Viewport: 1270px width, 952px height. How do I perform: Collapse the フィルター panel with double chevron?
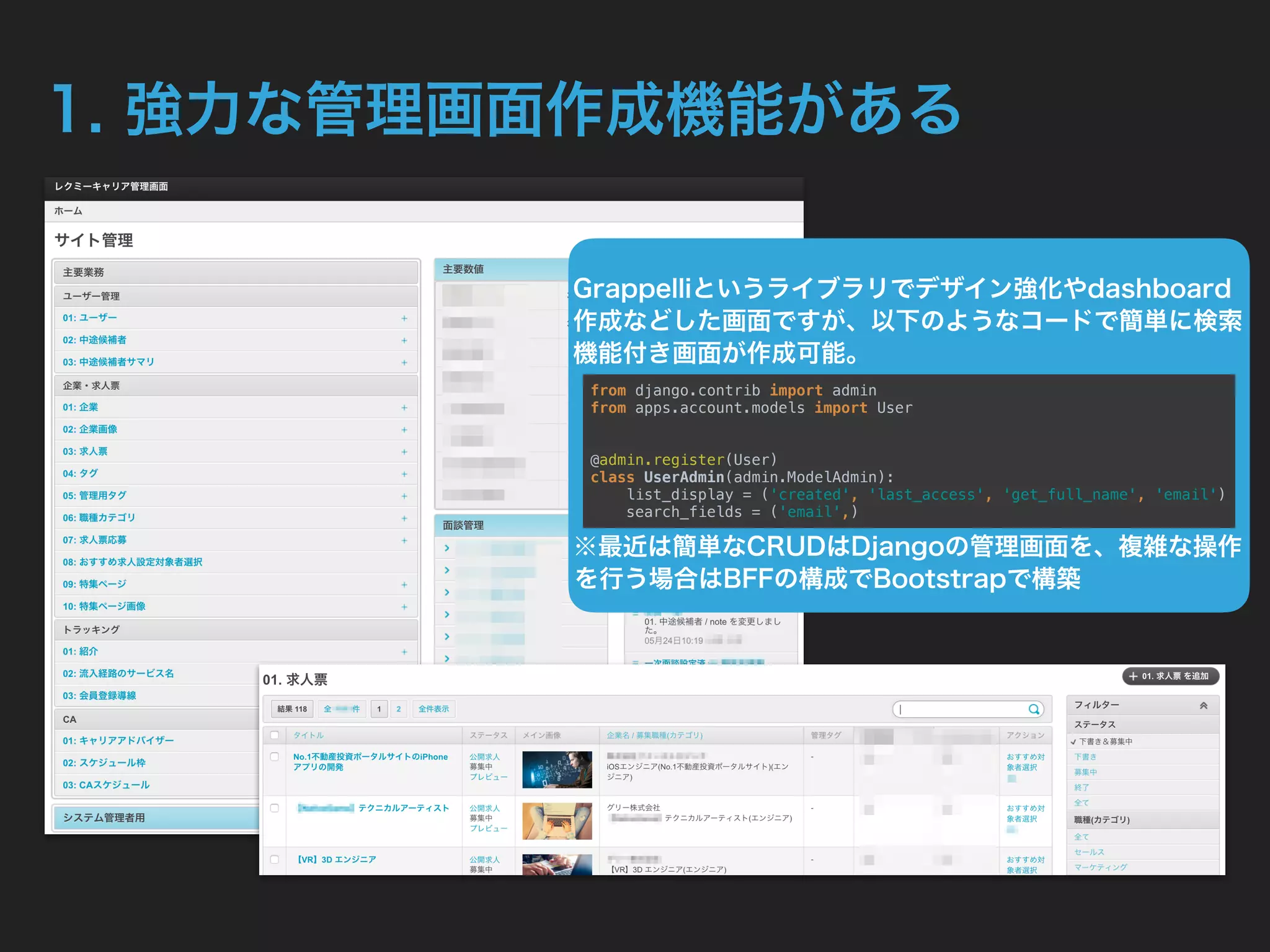click(x=1203, y=705)
